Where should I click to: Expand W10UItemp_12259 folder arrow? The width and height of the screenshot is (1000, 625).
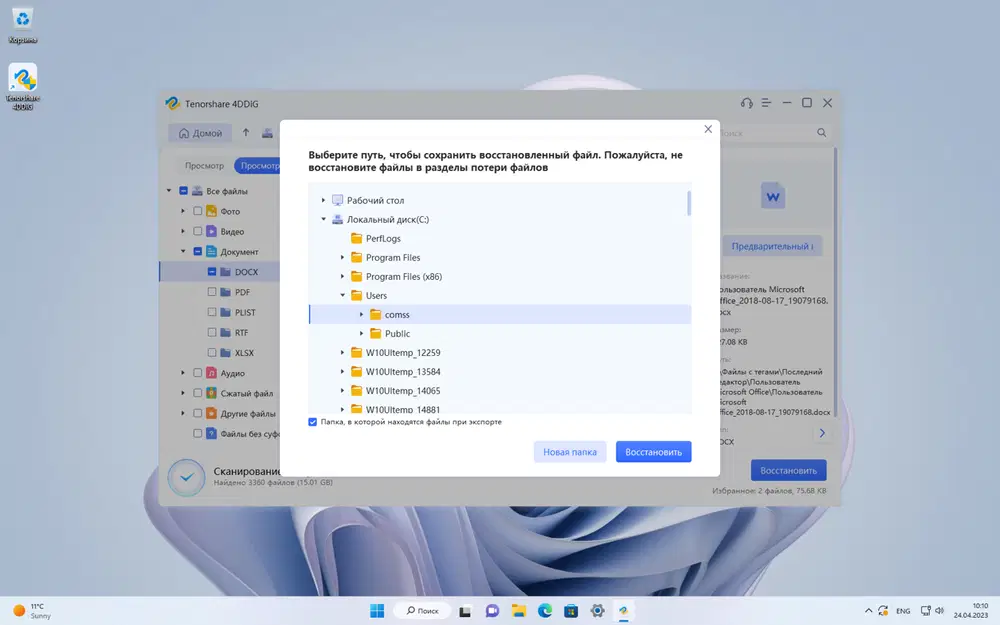pyautogui.click(x=342, y=353)
